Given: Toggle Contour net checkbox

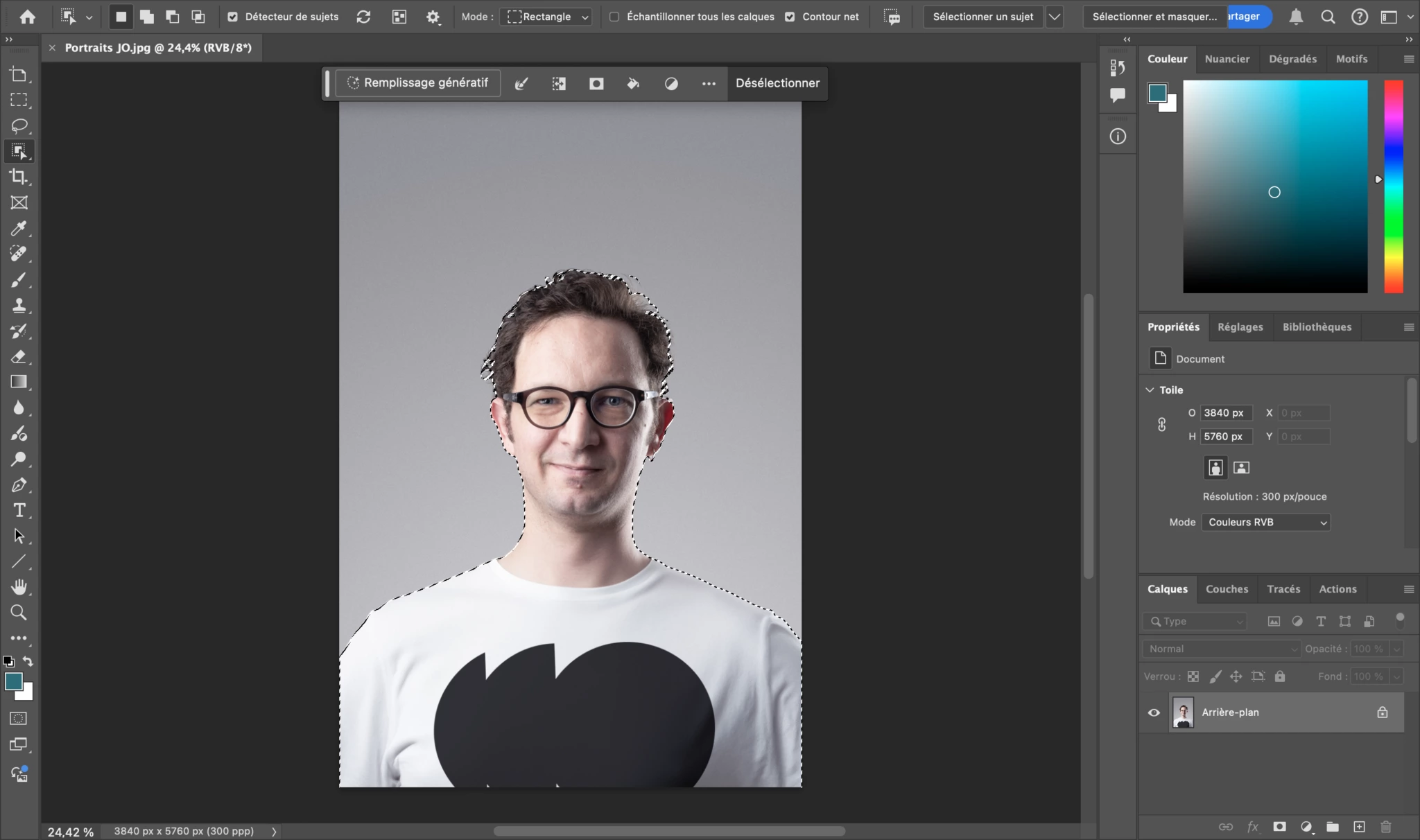Looking at the screenshot, I should pos(790,17).
